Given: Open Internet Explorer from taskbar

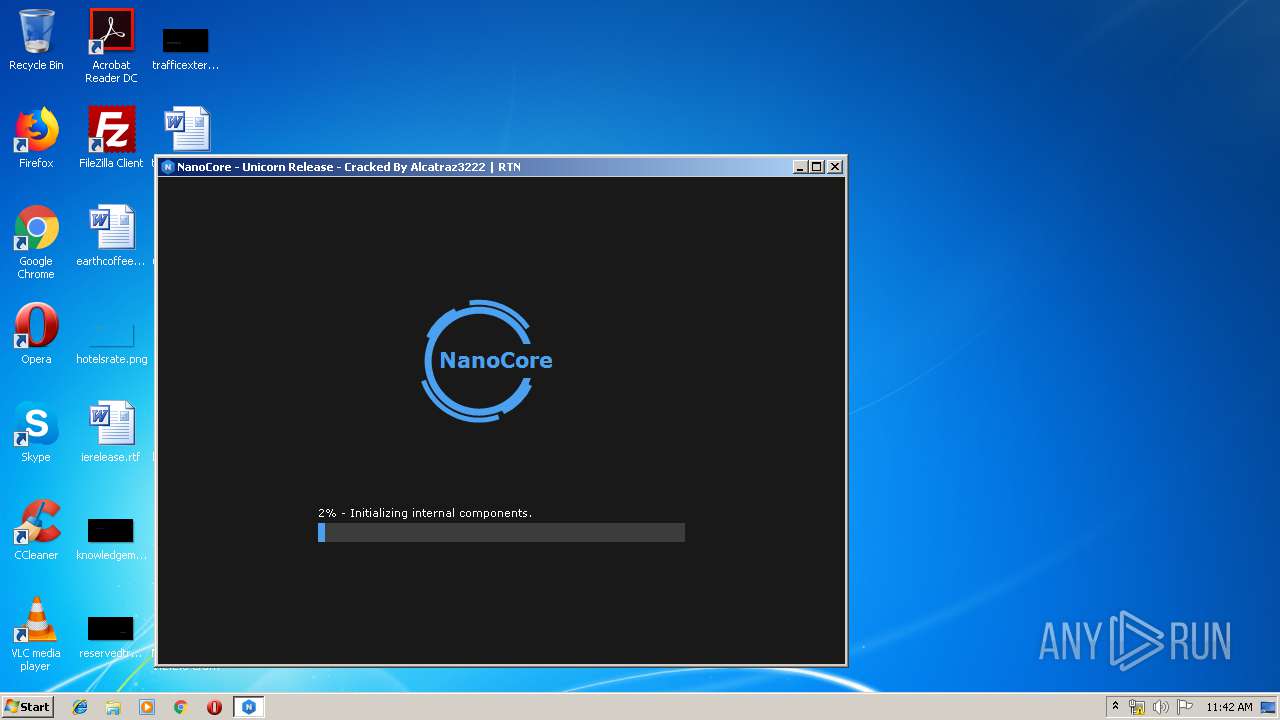Looking at the screenshot, I should click(80, 707).
